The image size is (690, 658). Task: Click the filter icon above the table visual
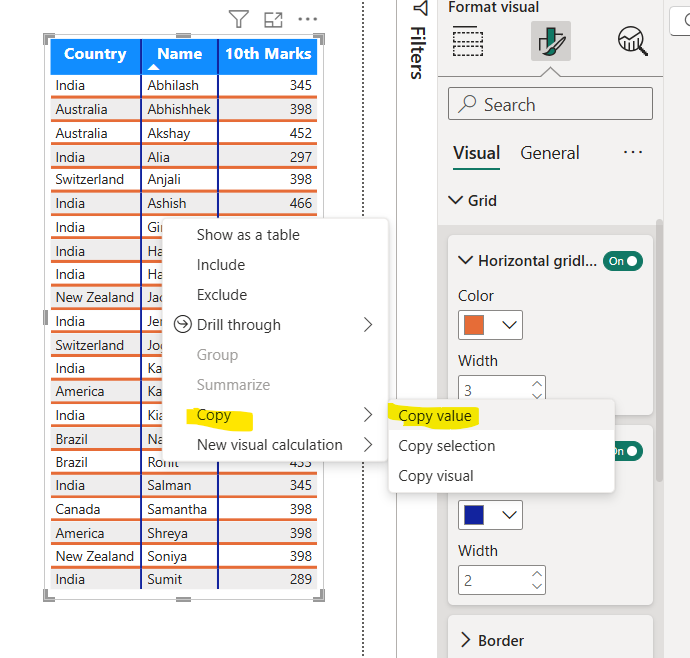(x=238, y=19)
